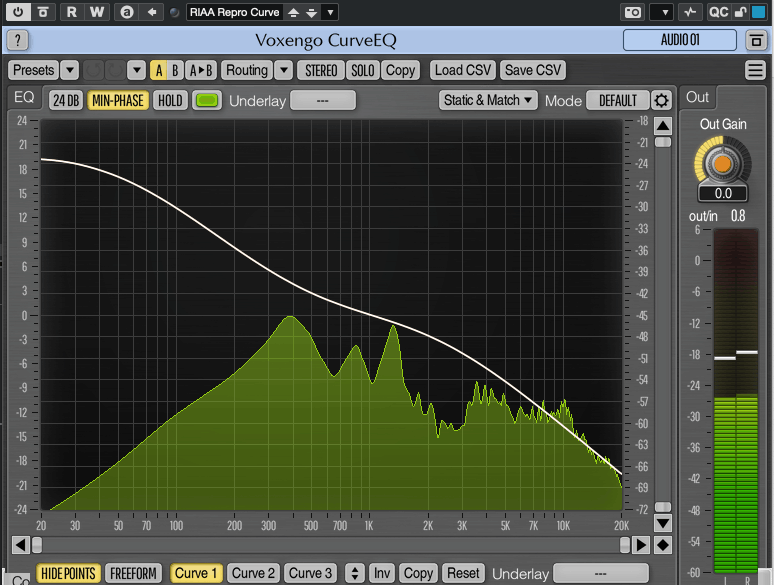This screenshot has height=585, width=774.
Task: Load previous preset with up arrow
Action: click(293, 12)
